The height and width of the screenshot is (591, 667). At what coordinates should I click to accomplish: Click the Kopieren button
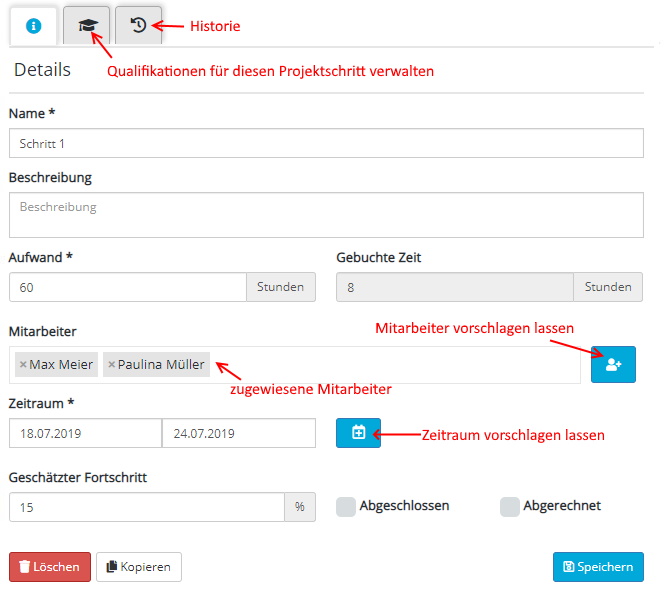[139, 567]
